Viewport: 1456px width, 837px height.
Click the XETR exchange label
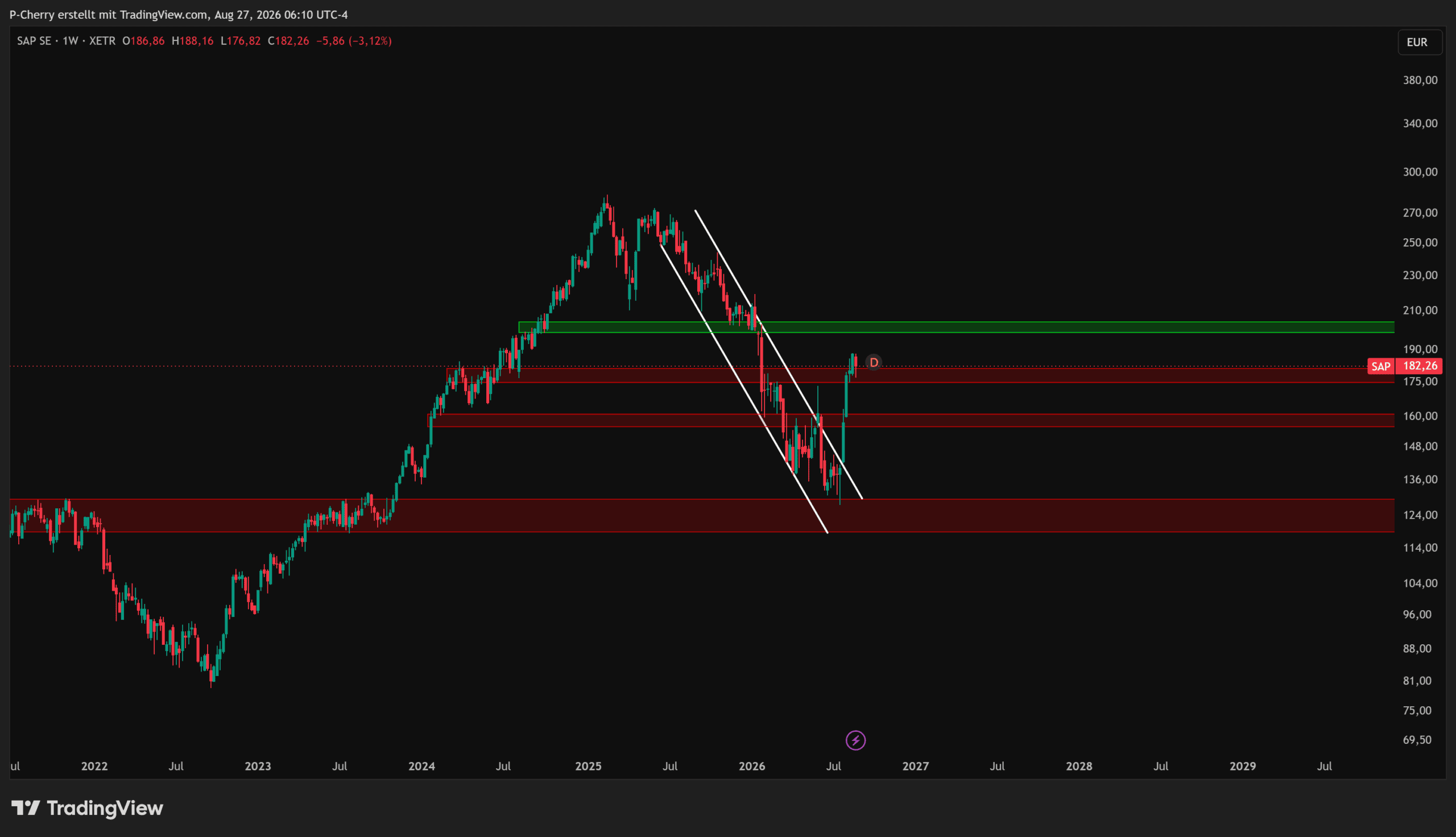[x=102, y=41]
